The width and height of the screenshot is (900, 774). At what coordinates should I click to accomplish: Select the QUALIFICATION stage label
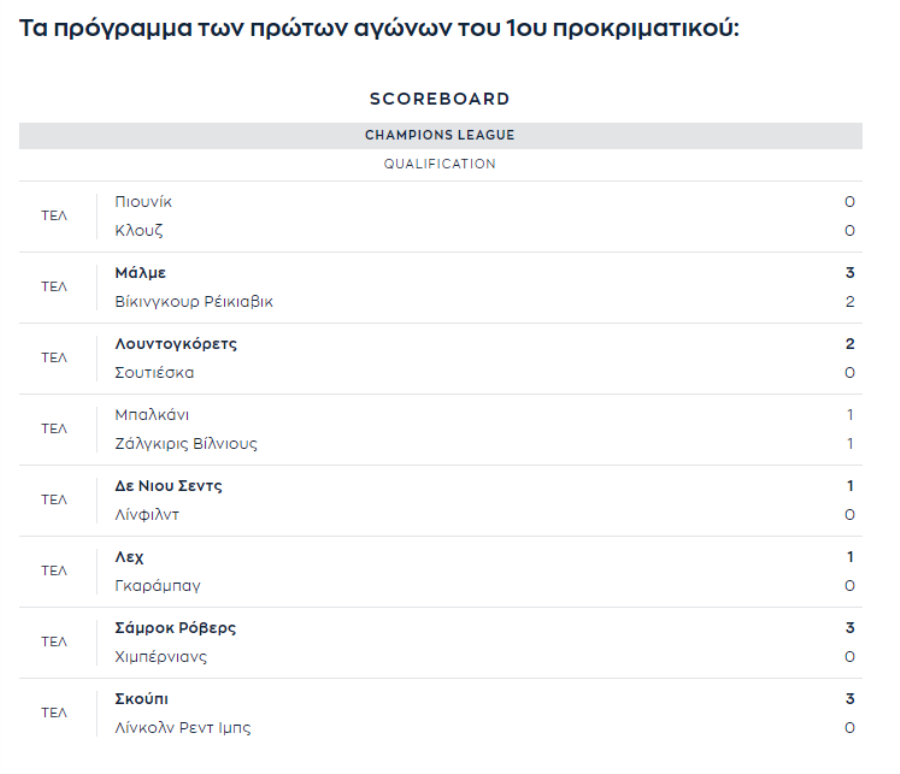coord(440,164)
